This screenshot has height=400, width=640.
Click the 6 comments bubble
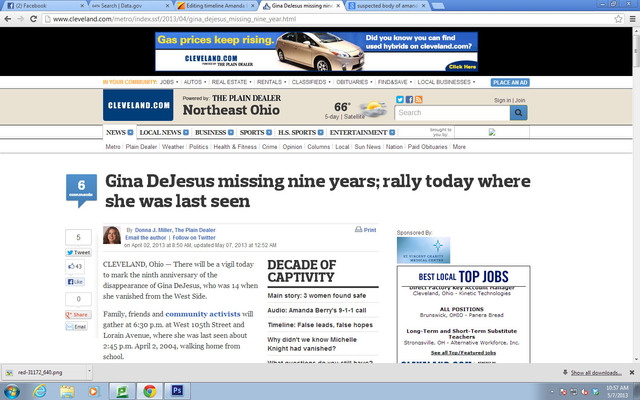point(82,189)
